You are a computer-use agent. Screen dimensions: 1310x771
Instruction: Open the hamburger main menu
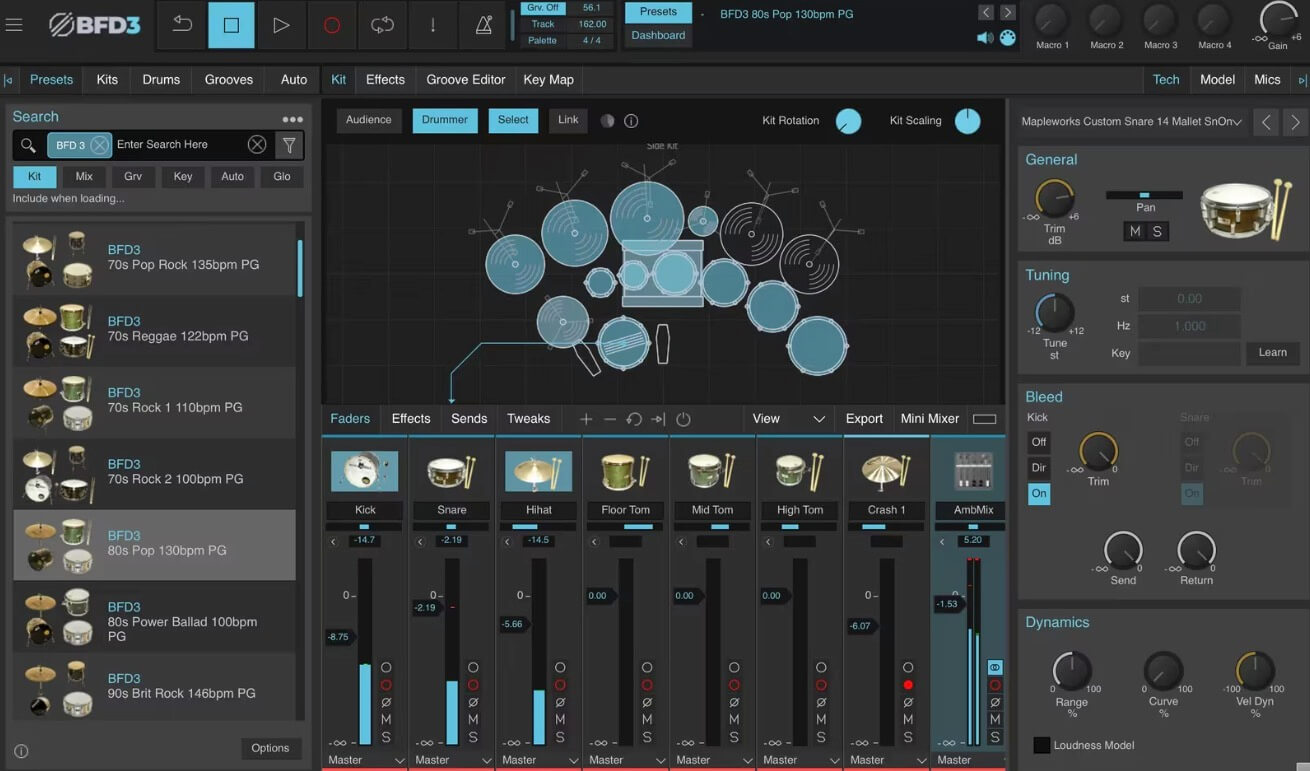(14, 25)
